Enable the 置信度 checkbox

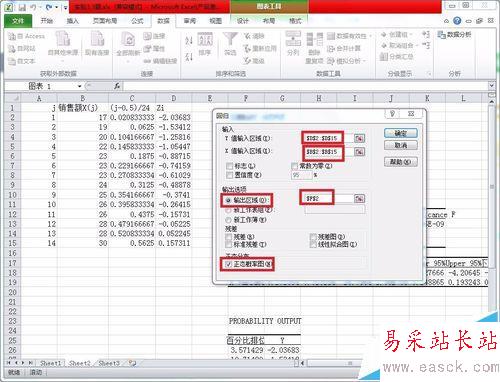click(x=229, y=175)
